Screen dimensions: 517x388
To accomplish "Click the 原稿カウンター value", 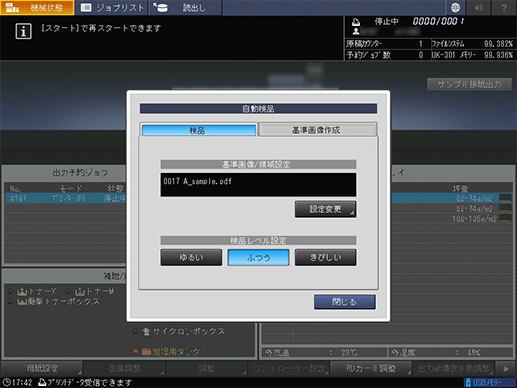I will click(x=421, y=44).
